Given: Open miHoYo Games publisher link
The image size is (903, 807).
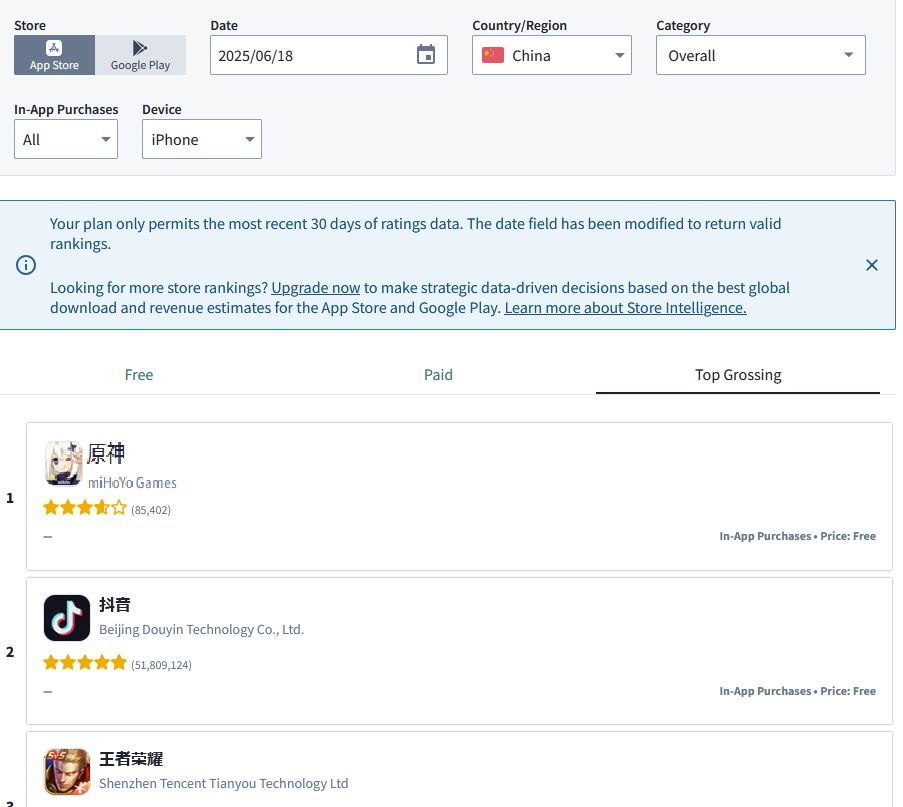Looking at the screenshot, I should 132,483.
